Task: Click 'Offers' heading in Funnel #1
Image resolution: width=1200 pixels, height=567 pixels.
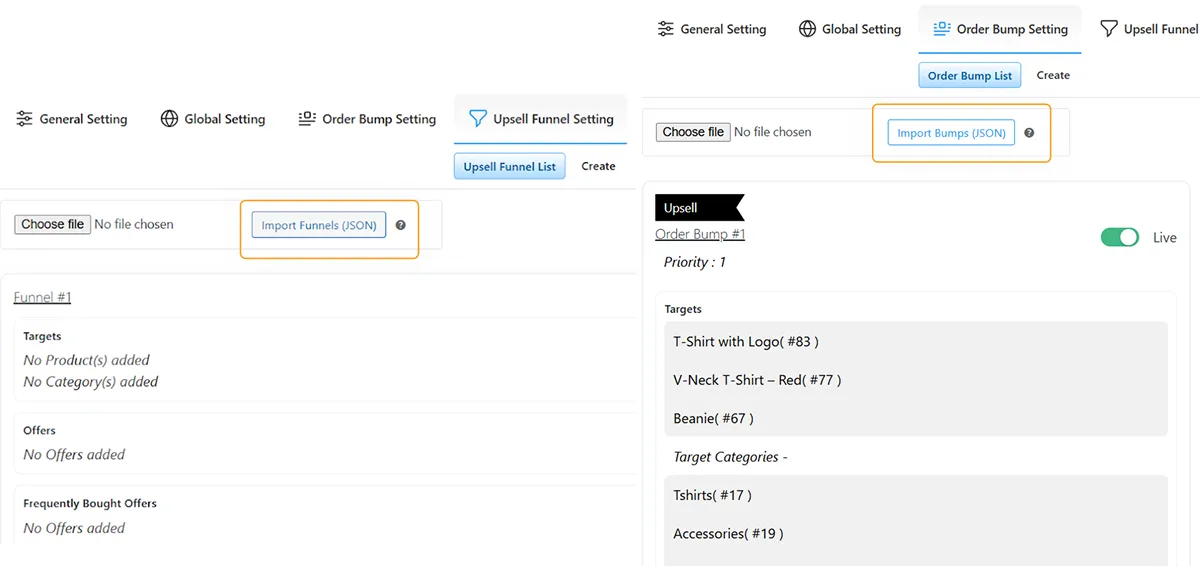Action: tap(39, 430)
